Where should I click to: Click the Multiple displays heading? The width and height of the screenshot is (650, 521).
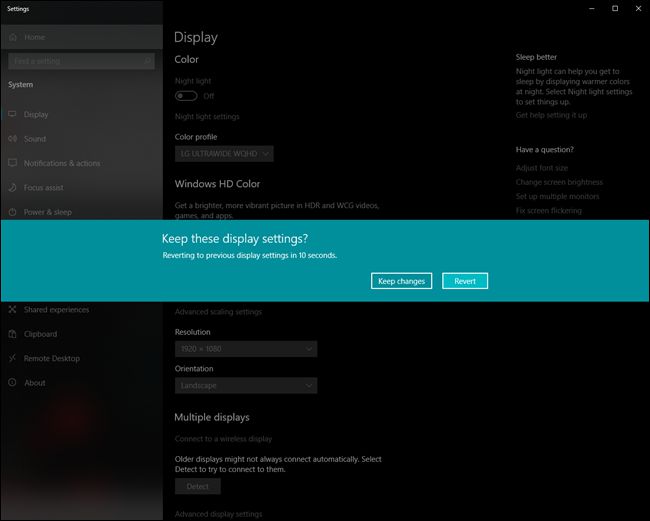212,417
